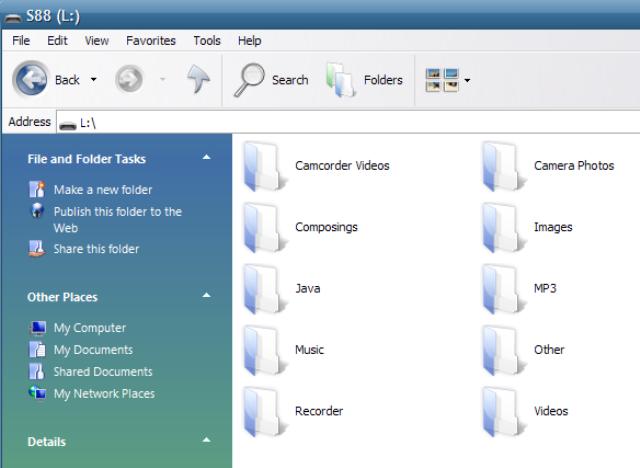Open the Camera Photos folder
Screen dimensions: 640x468
503,165
